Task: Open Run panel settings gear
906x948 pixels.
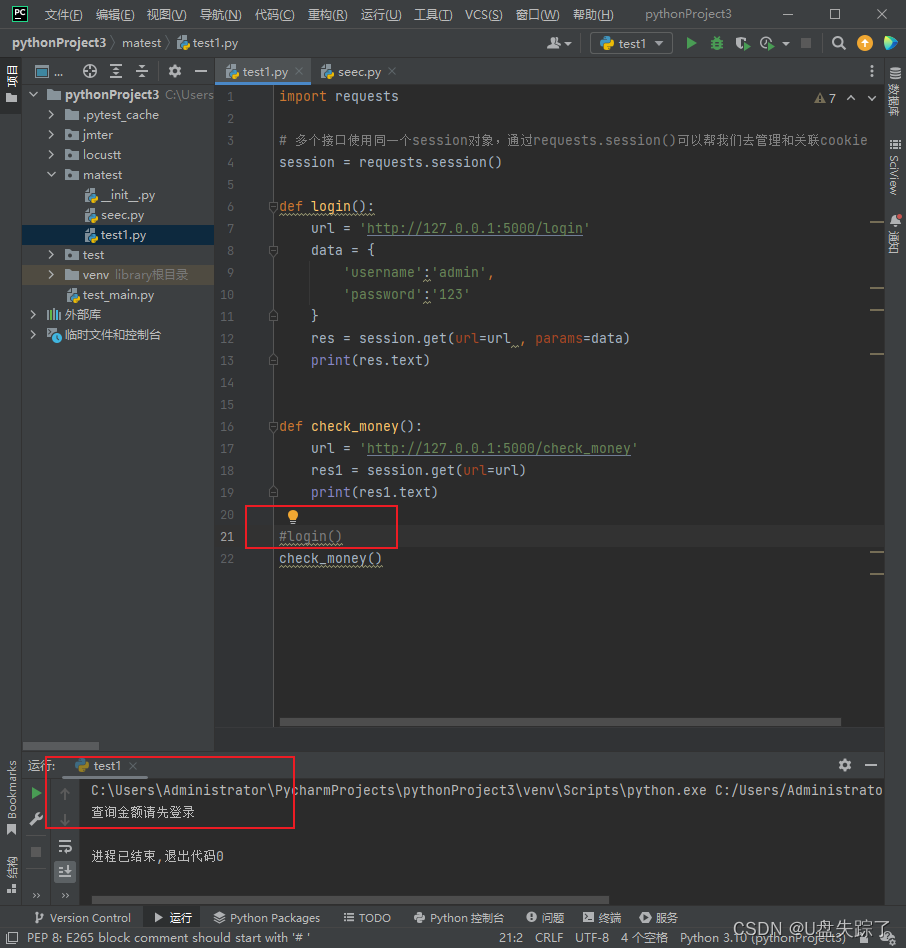Action: (845, 765)
